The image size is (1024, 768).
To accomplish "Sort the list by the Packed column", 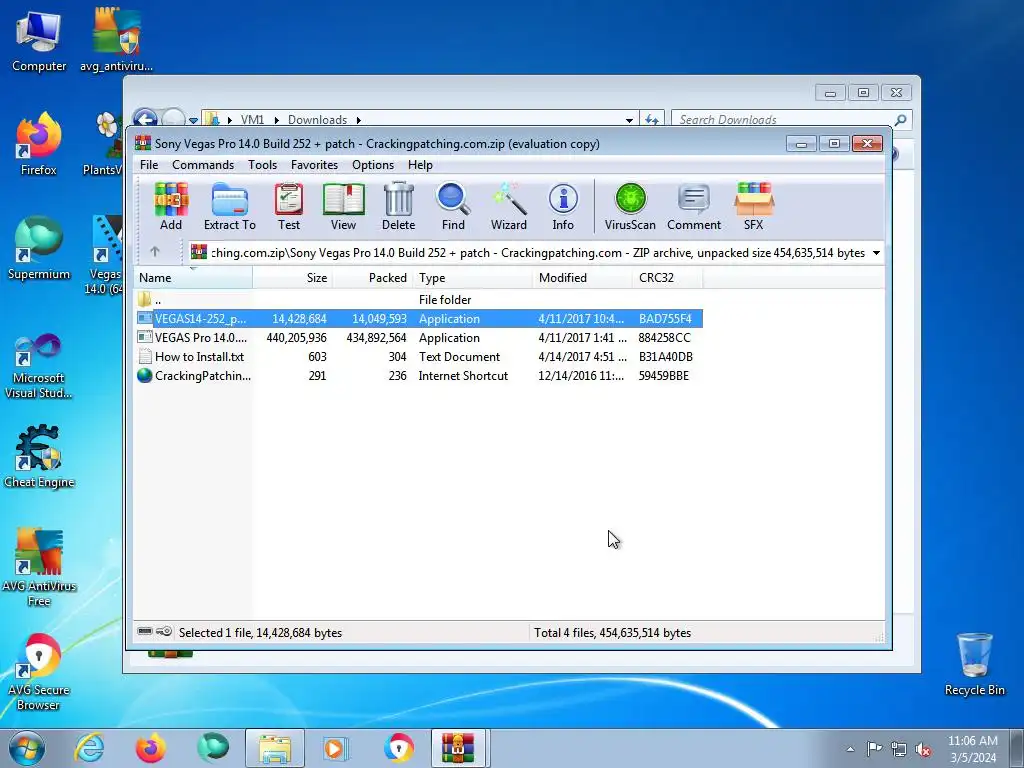I will point(373,278).
